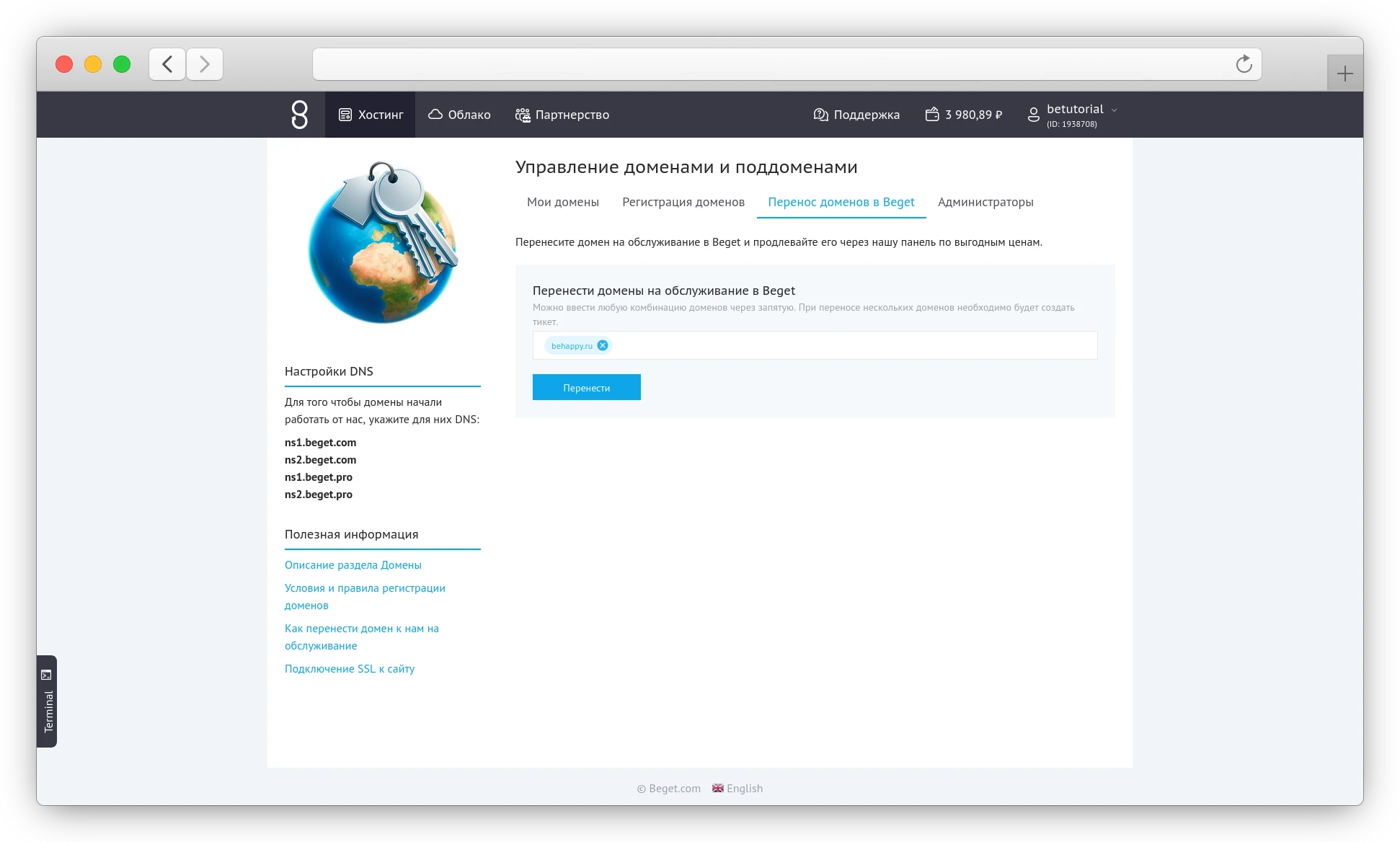Click inside the domain transfer input field
Screen dimensions: 1400x842
click(x=829, y=345)
